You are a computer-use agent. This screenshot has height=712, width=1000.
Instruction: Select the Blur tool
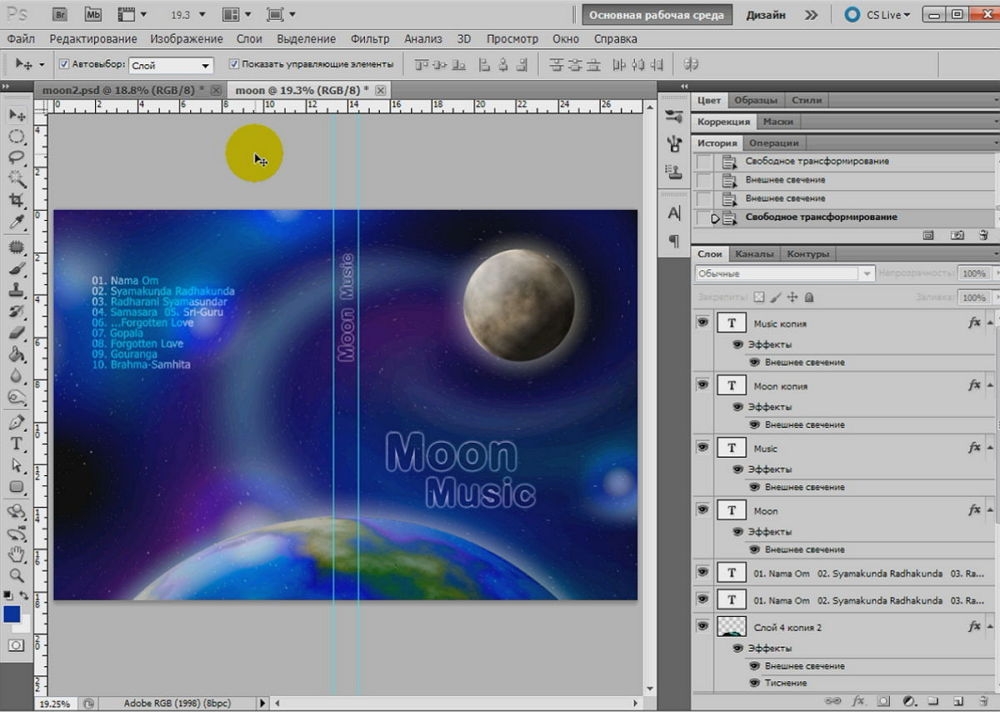(17, 376)
